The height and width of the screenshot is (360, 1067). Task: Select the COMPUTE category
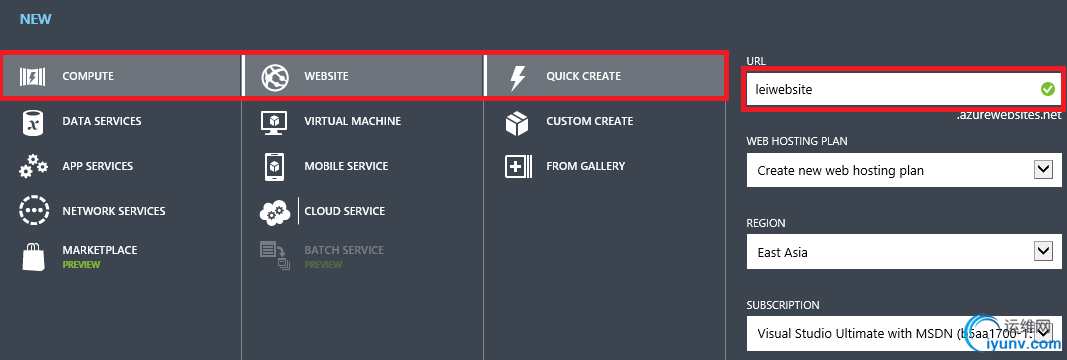point(120,76)
